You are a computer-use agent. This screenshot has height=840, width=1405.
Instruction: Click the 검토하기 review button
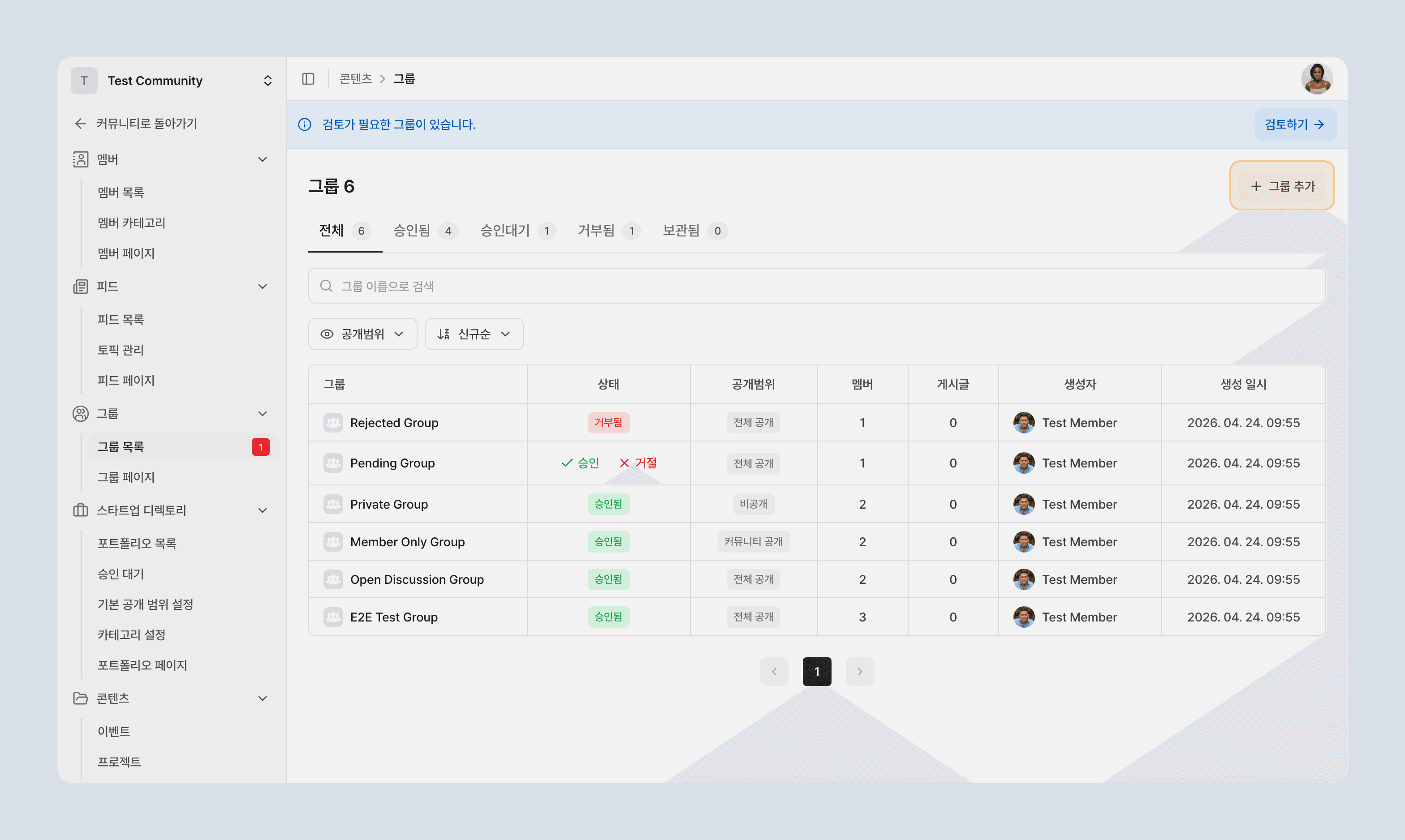(x=1295, y=124)
